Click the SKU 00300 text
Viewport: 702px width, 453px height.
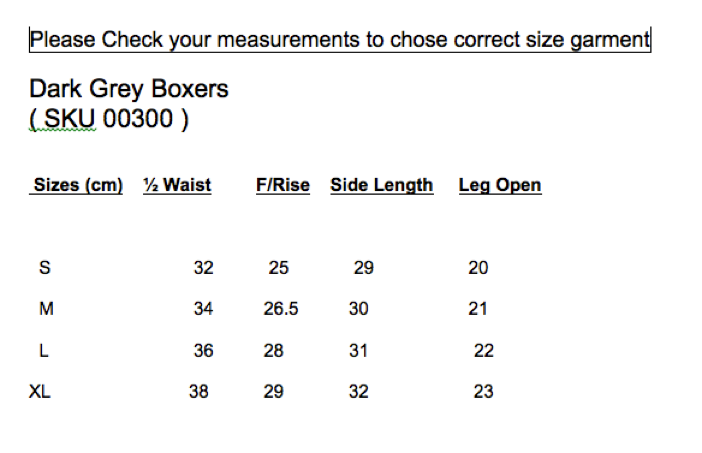click(109, 120)
